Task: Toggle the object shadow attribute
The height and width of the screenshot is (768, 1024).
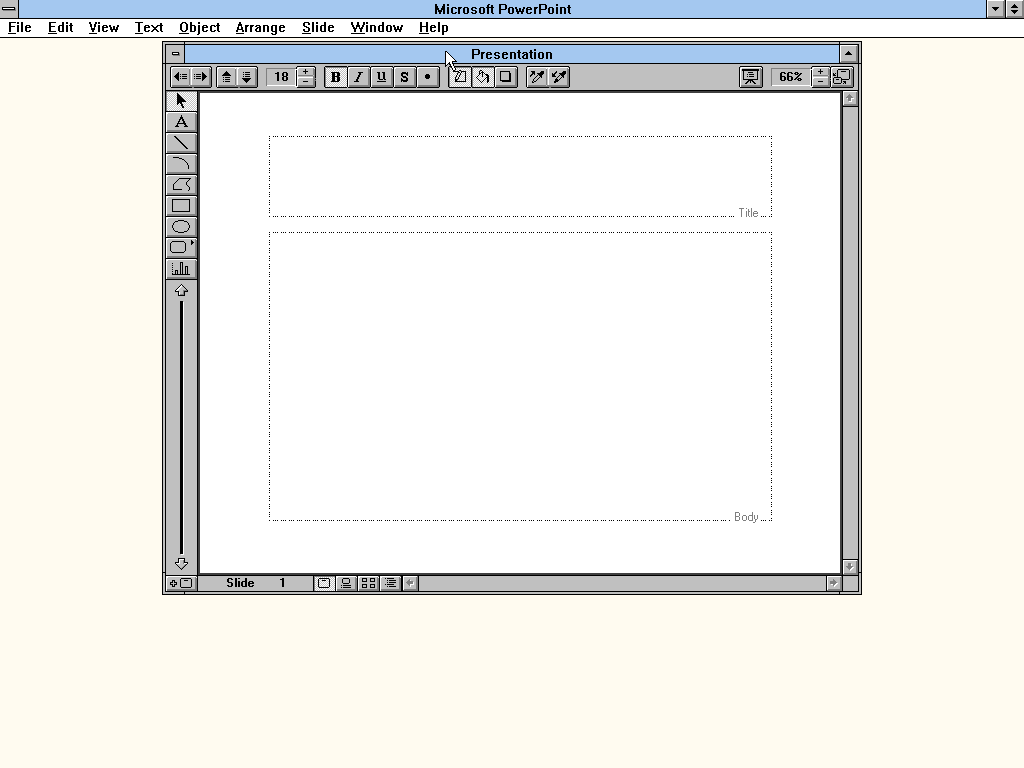Action: pyautogui.click(x=505, y=77)
